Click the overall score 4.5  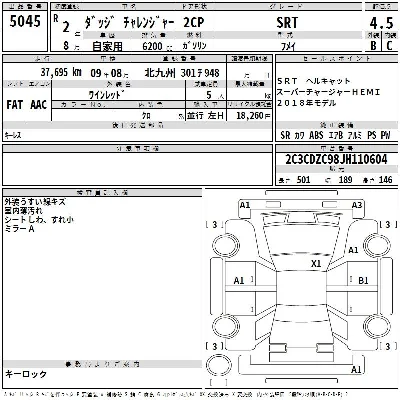[x=381, y=23]
